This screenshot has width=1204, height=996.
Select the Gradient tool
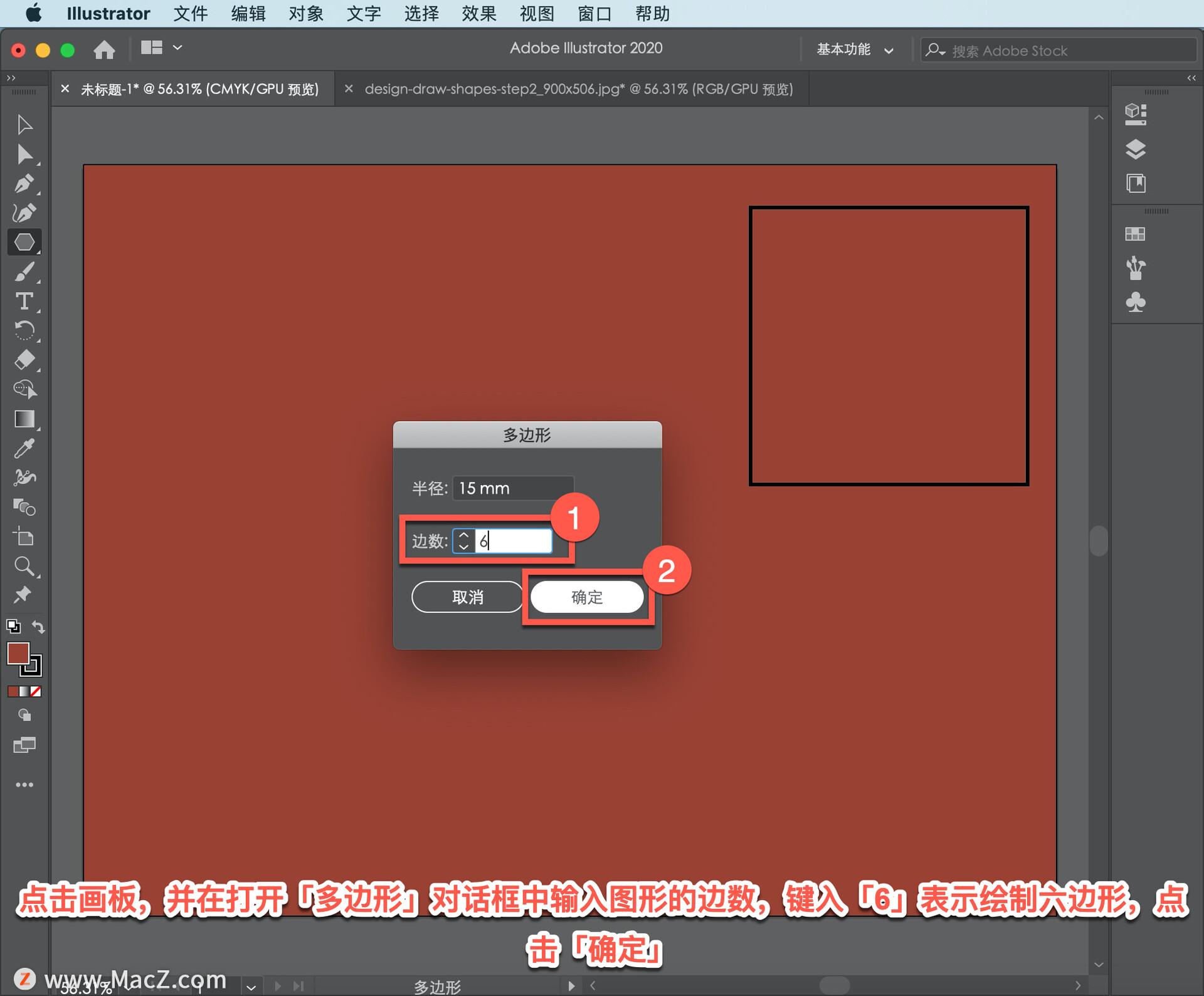[24, 419]
